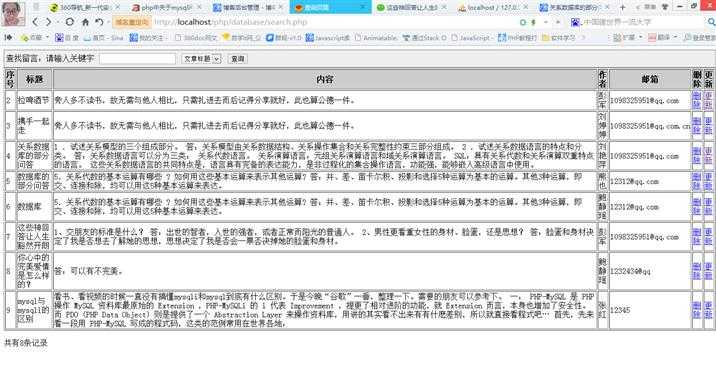The width and height of the screenshot is (716, 381).
Task: Open the 翻译 translate menu
Action: 662,38
